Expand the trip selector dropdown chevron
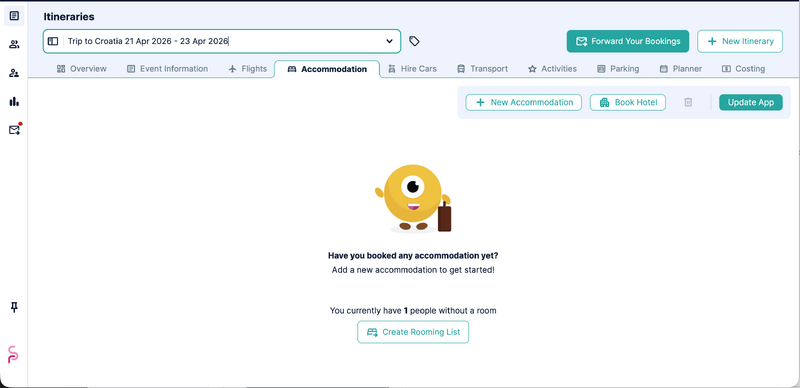 (x=389, y=41)
